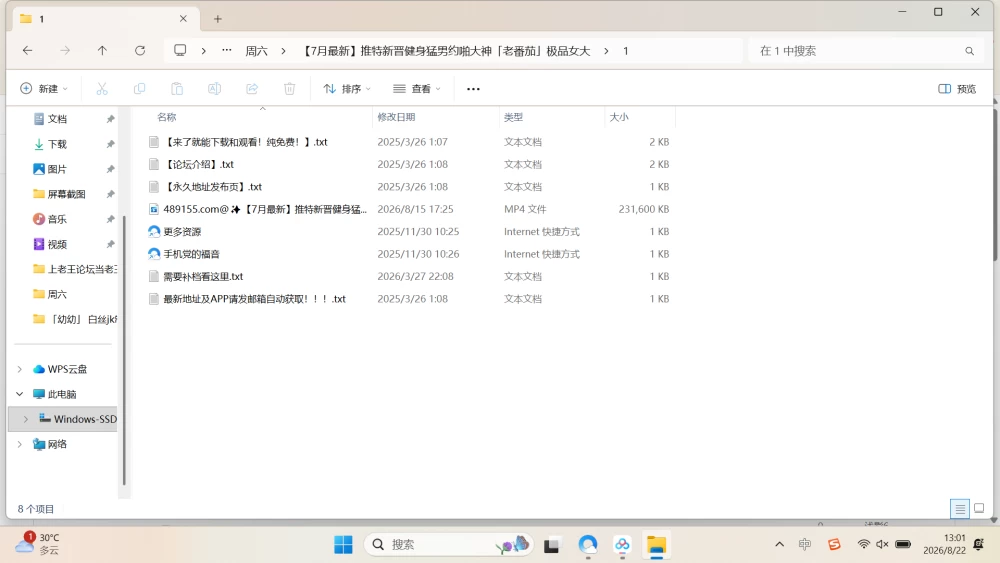The image size is (1000, 563).
Task: Open the Task View icon on the taskbar
Action: pos(552,545)
